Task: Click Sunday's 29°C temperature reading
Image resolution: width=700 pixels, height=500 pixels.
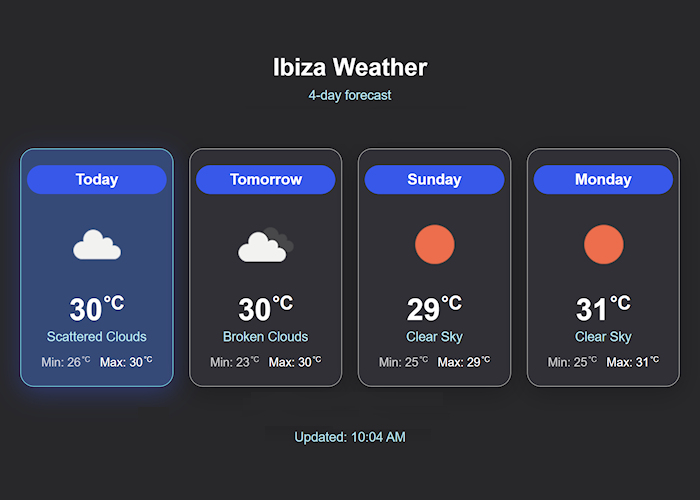Action: 434,308
